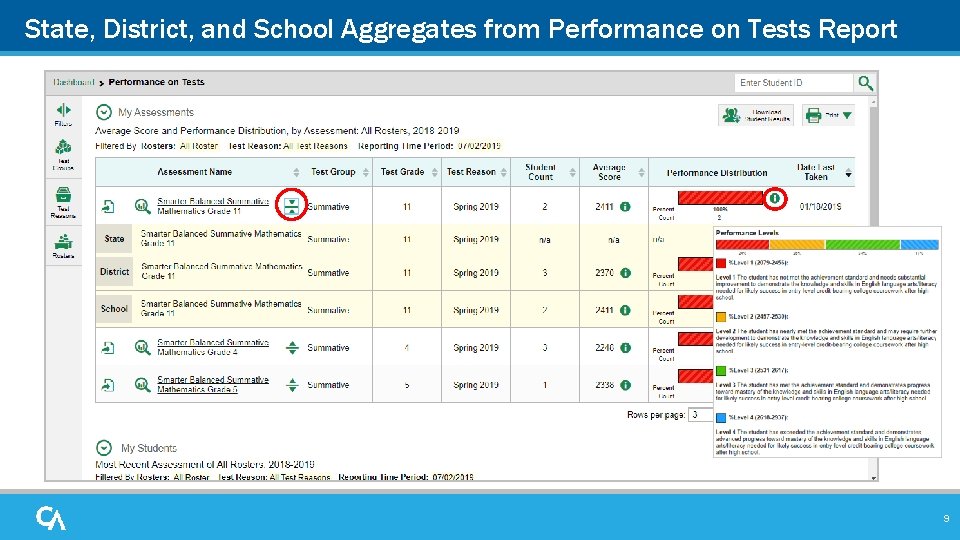Click info icon beside average score 2240
The height and width of the screenshot is (540, 960).
coord(625,348)
